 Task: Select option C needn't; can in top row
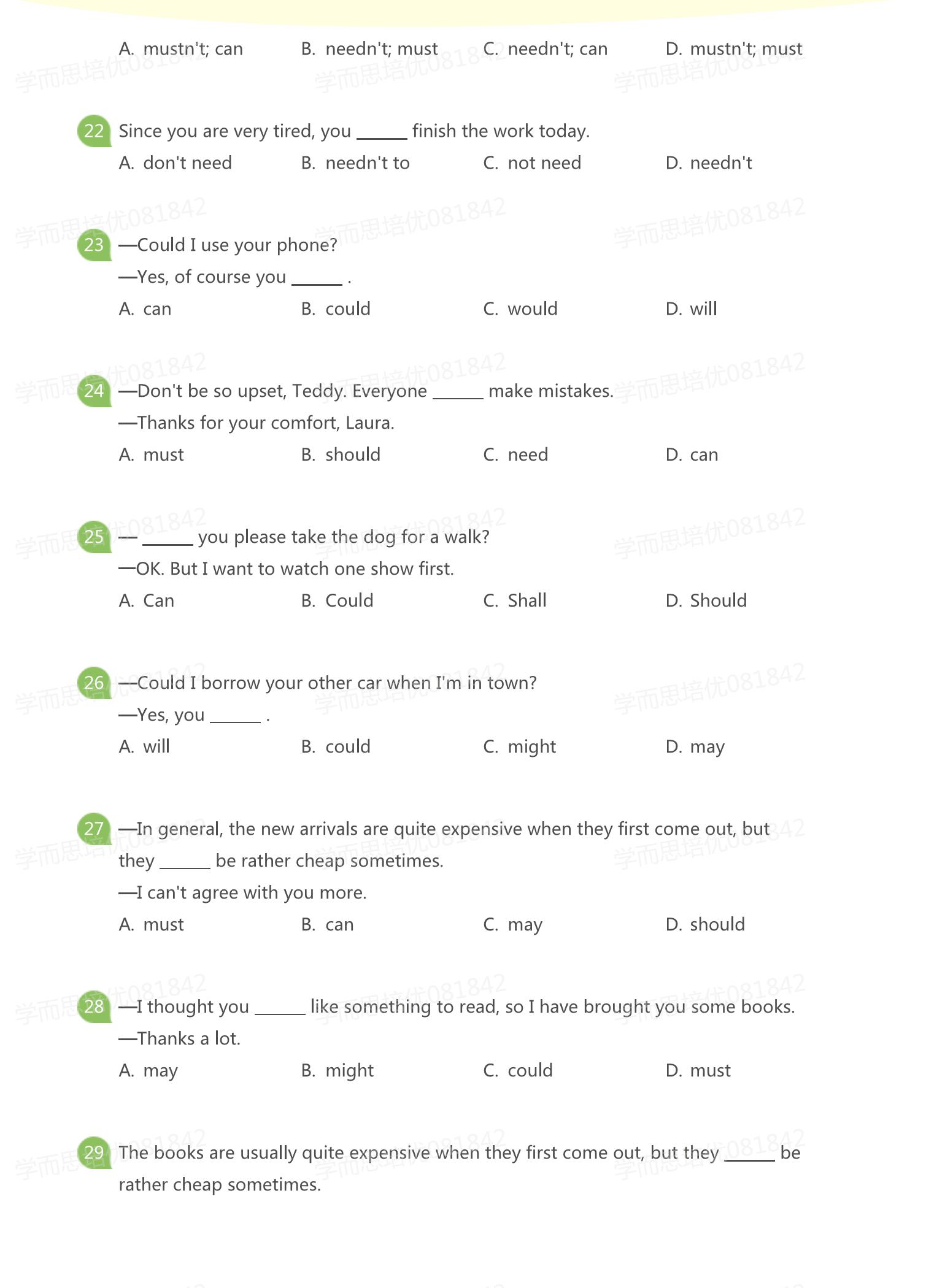point(546,49)
